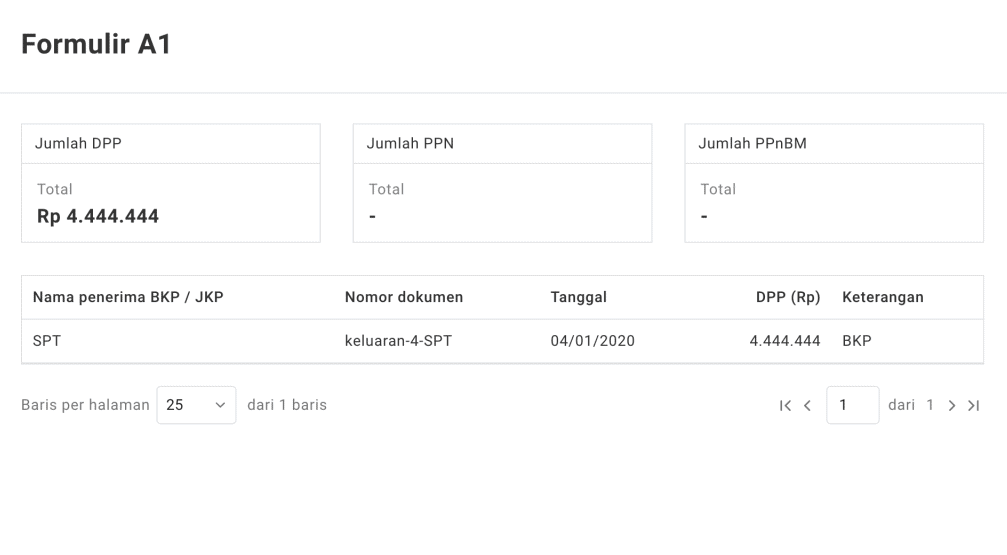Select the date 04/01/2020 cell
Screen dimensions: 1007x555
tap(593, 341)
